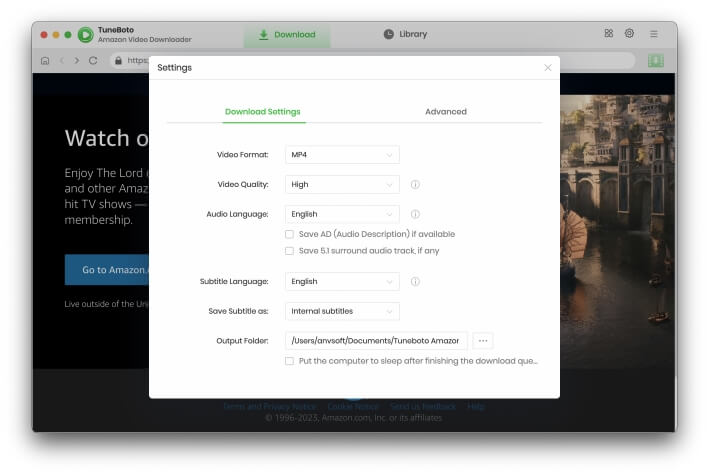Open the Video Format MP4 dropdown
The image size is (709, 475).
click(342, 155)
